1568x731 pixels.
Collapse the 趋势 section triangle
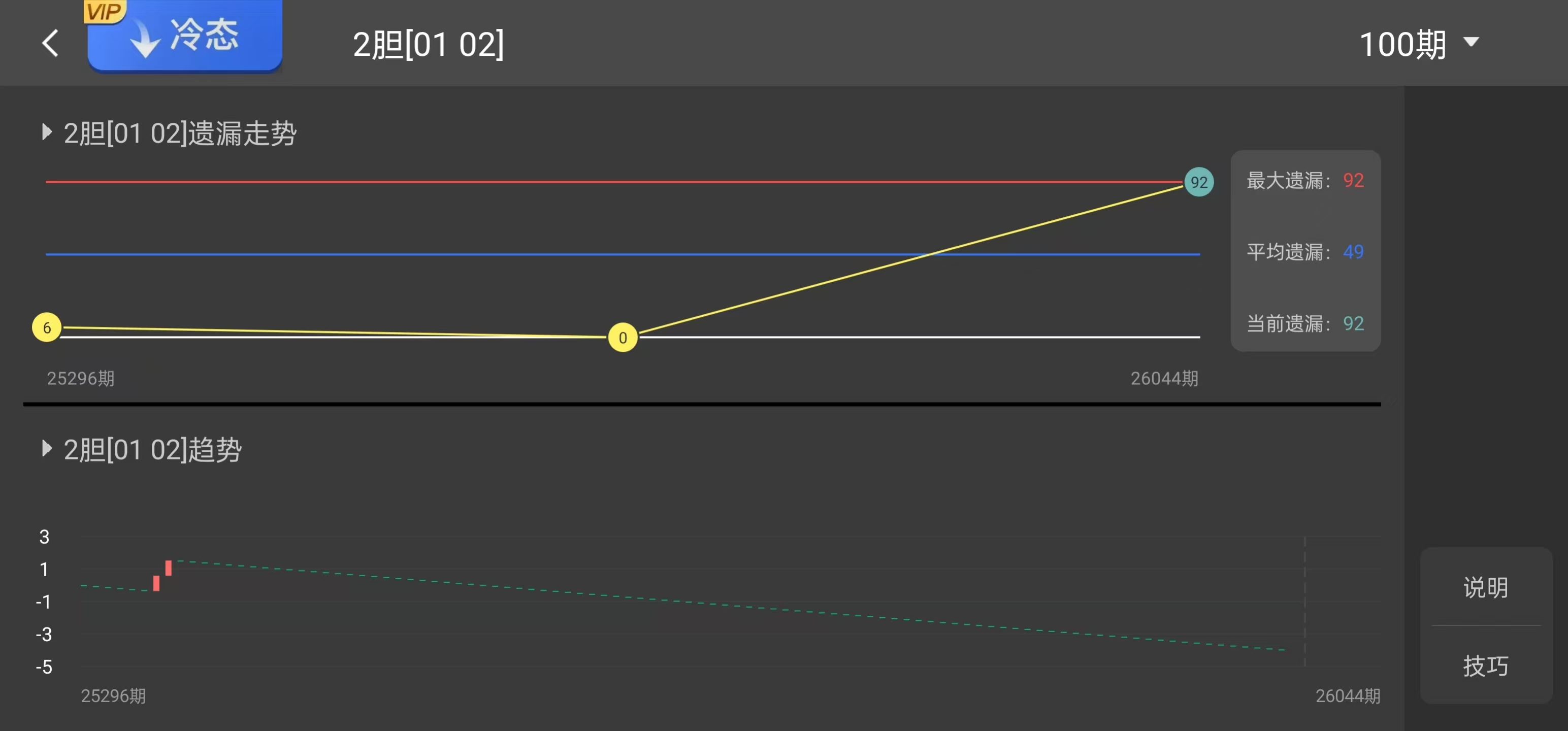point(46,448)
